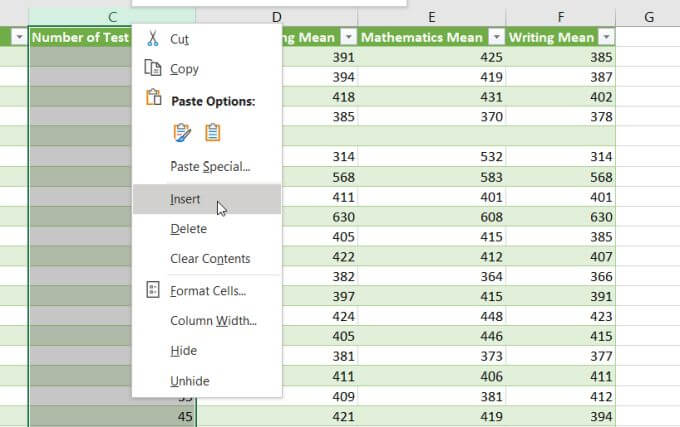This screenshot has height=427, width=680.
Task: Click the Paste Options clipboard icon
Action: click(x=153, y=97)
